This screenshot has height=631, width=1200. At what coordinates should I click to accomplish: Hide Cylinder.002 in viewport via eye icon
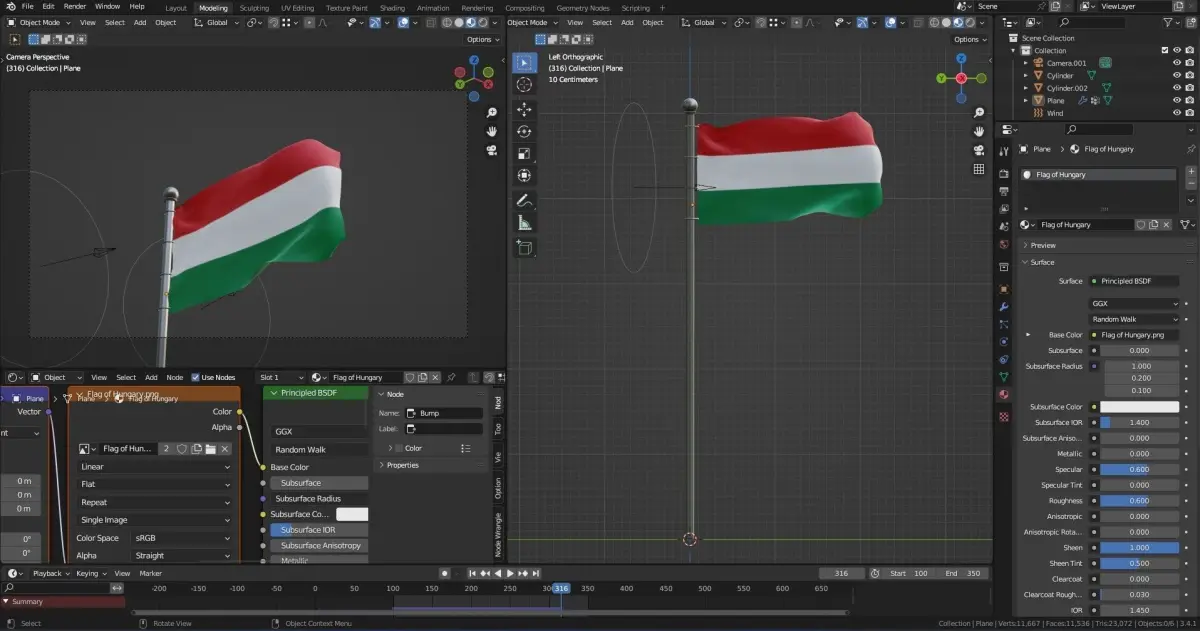click(x=1177, y=88)
